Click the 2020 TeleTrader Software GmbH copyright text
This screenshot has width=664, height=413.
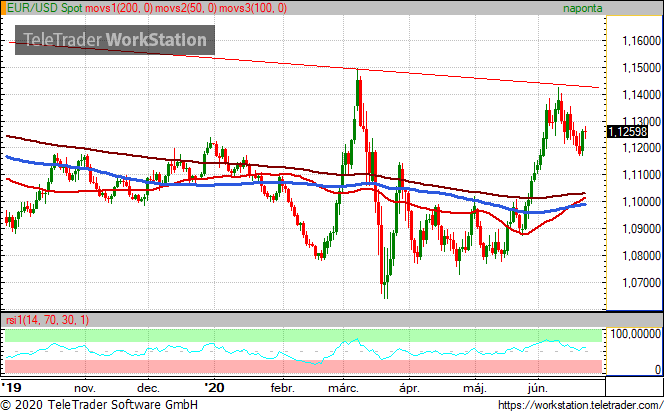click(99, 405)
